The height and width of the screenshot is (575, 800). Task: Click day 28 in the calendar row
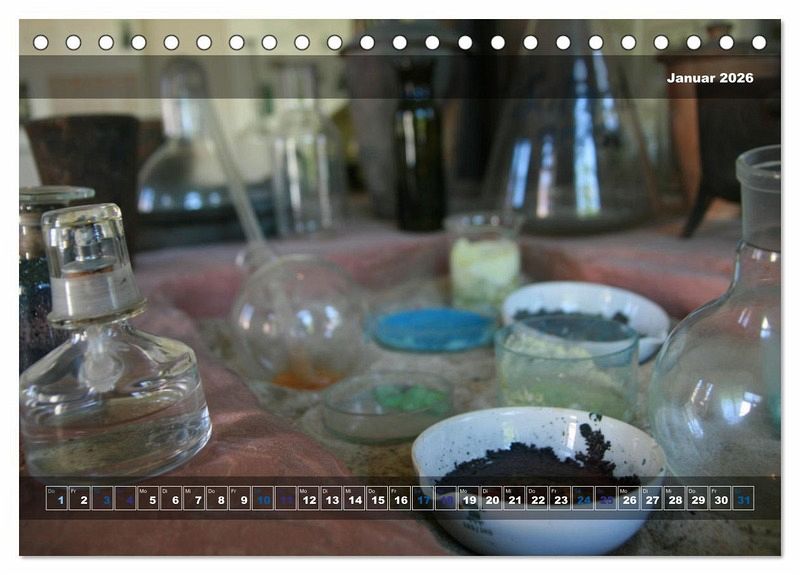click(674, 498)
